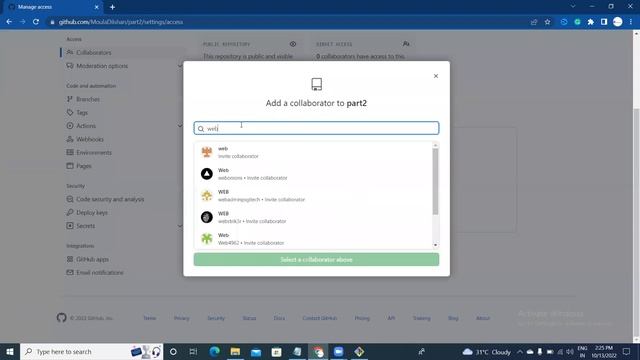Viewport: 640px width, 360px height.
Task: Open the Windows Start menu
Action: [10, 351]
